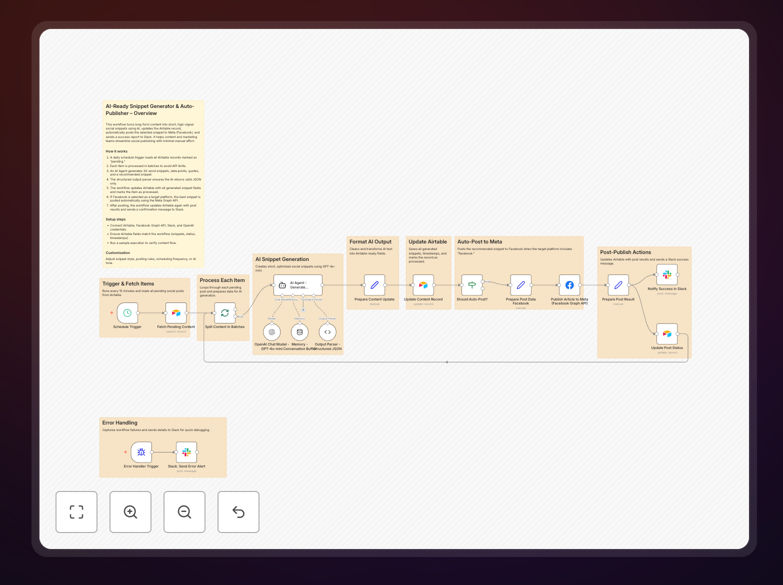Select the Schedule Trigger clock node
Viewport: 783px width, 585px height.
point(127,313)
